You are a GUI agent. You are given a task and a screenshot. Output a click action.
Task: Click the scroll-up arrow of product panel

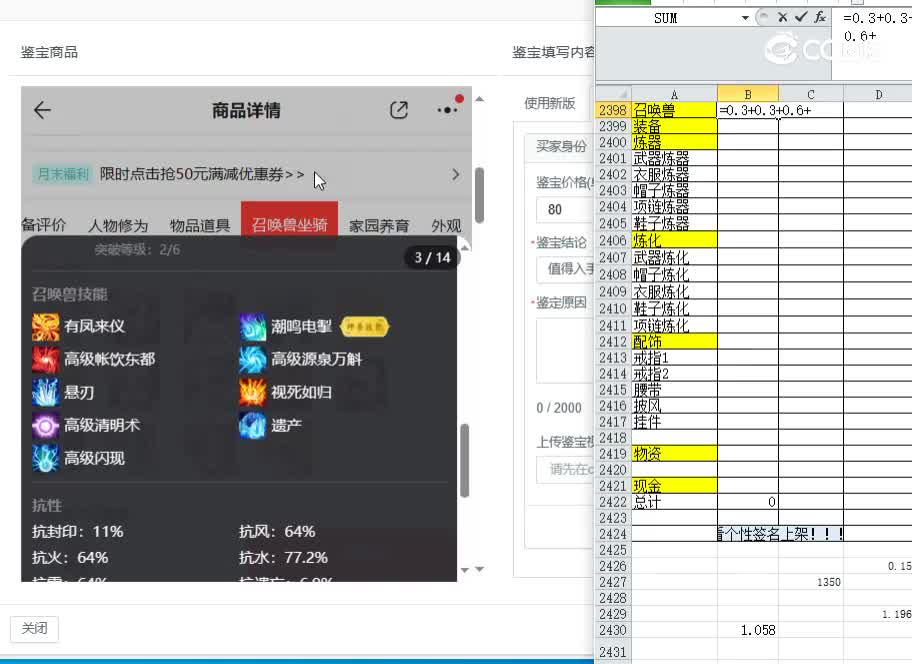479,99
